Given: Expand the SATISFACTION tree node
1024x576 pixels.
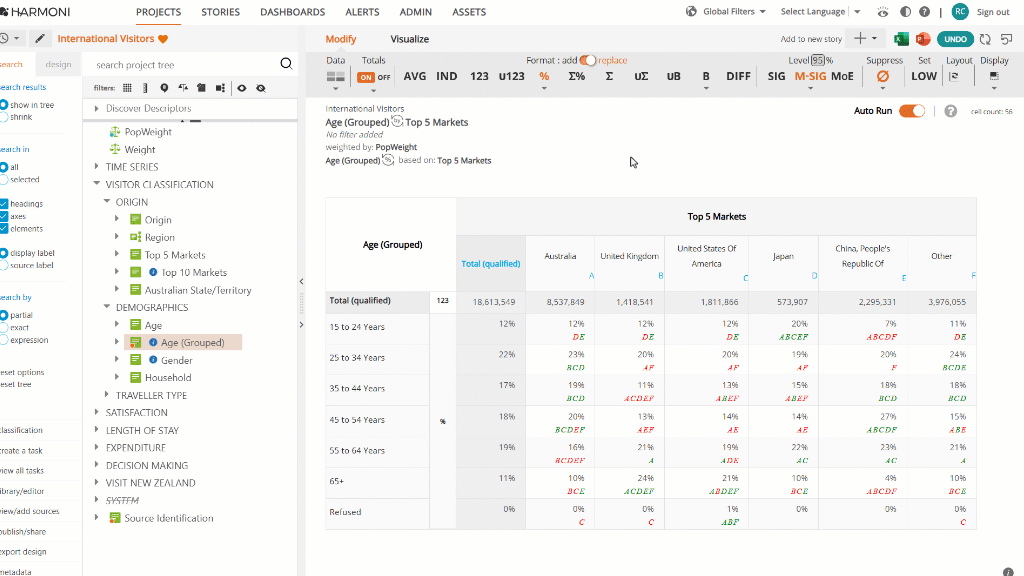Looking at the screenshot, I should click(x=97, y=412).
